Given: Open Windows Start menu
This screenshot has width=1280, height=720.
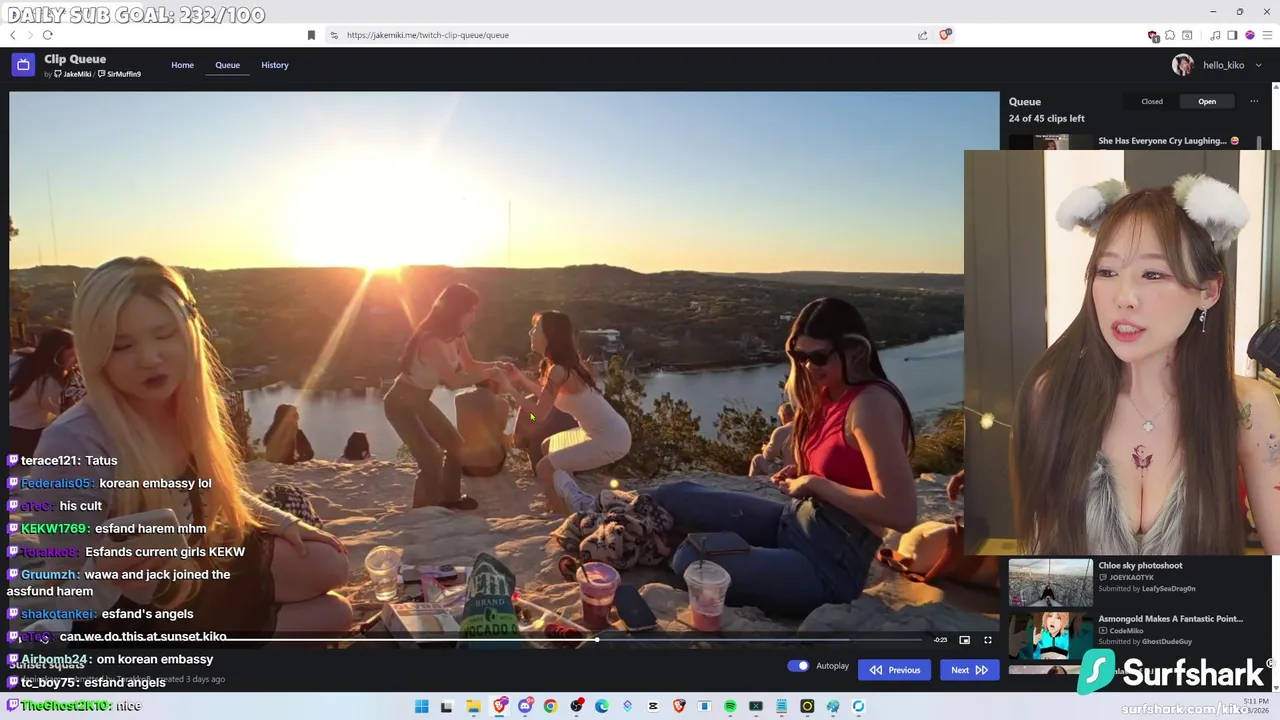Looking at the screenshot, I should [421, 706].
